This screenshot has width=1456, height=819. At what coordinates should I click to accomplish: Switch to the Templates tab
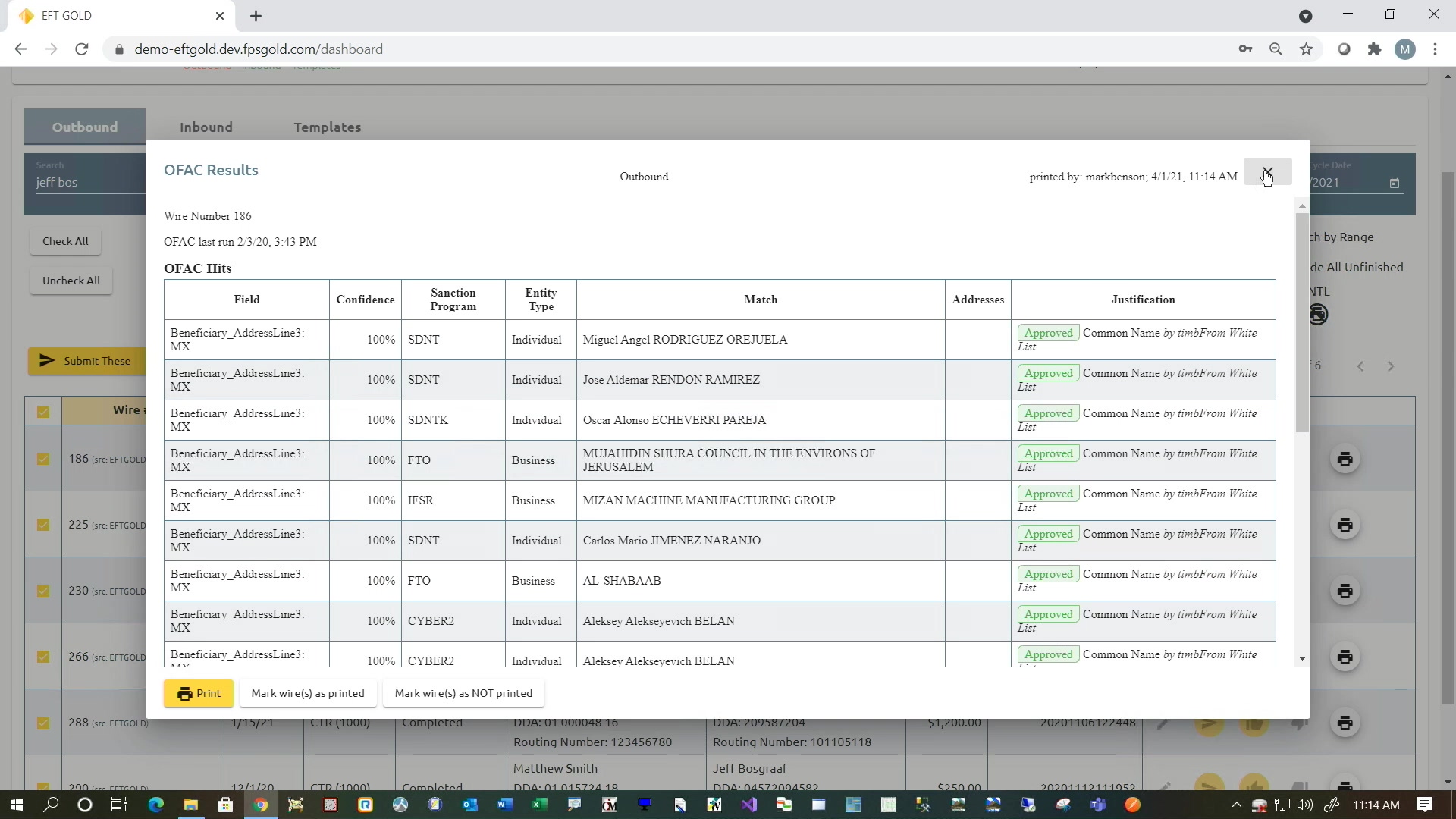coord(327,127)
